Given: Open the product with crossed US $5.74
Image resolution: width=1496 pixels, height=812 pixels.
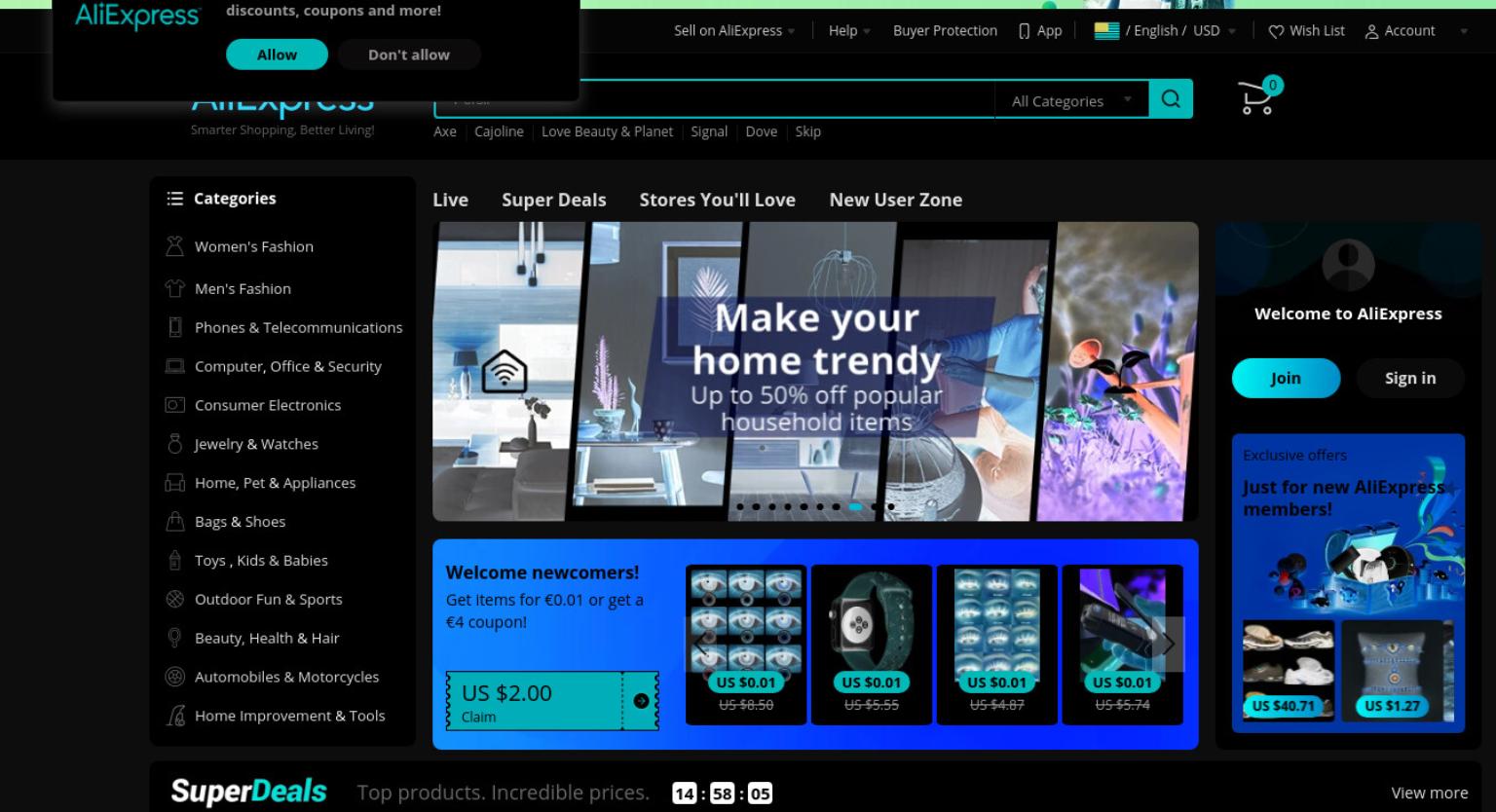Looking at the screenshot, I should click(1122, 644).
